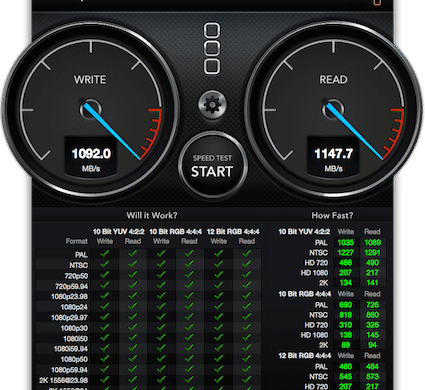Click 1080p29.97 row 10 Bit YUV Write checkmark
The width and height of the screenshot is (425, 390).
[105, 317]
